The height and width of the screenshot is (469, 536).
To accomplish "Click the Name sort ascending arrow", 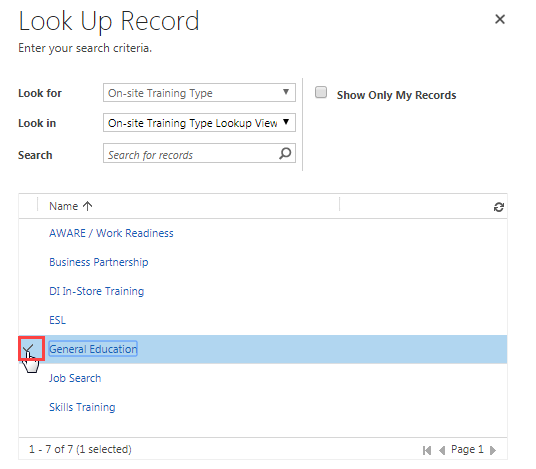I will point(88,206).
